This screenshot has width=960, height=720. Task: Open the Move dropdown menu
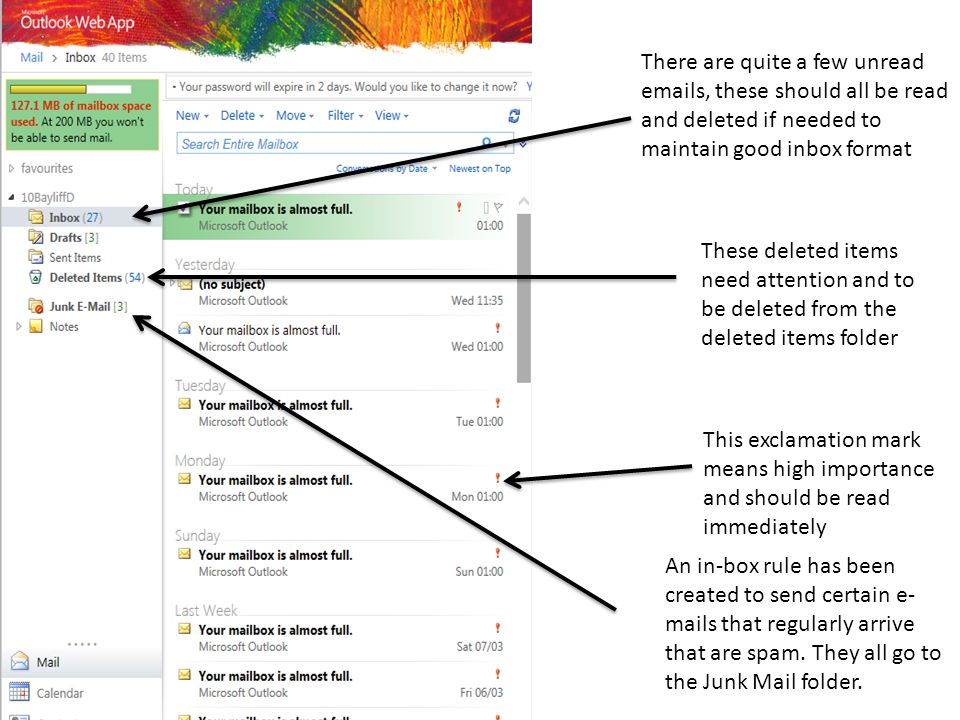(295, 115)
